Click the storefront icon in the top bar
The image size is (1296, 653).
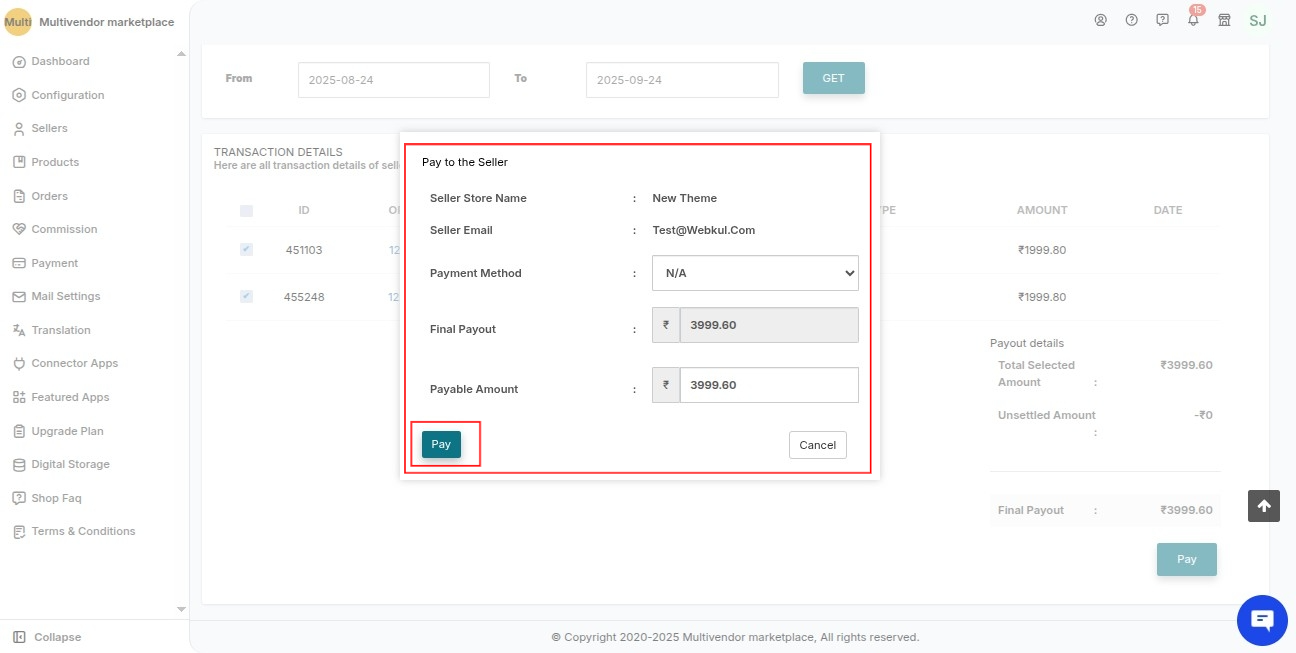tap(1224, 19)
